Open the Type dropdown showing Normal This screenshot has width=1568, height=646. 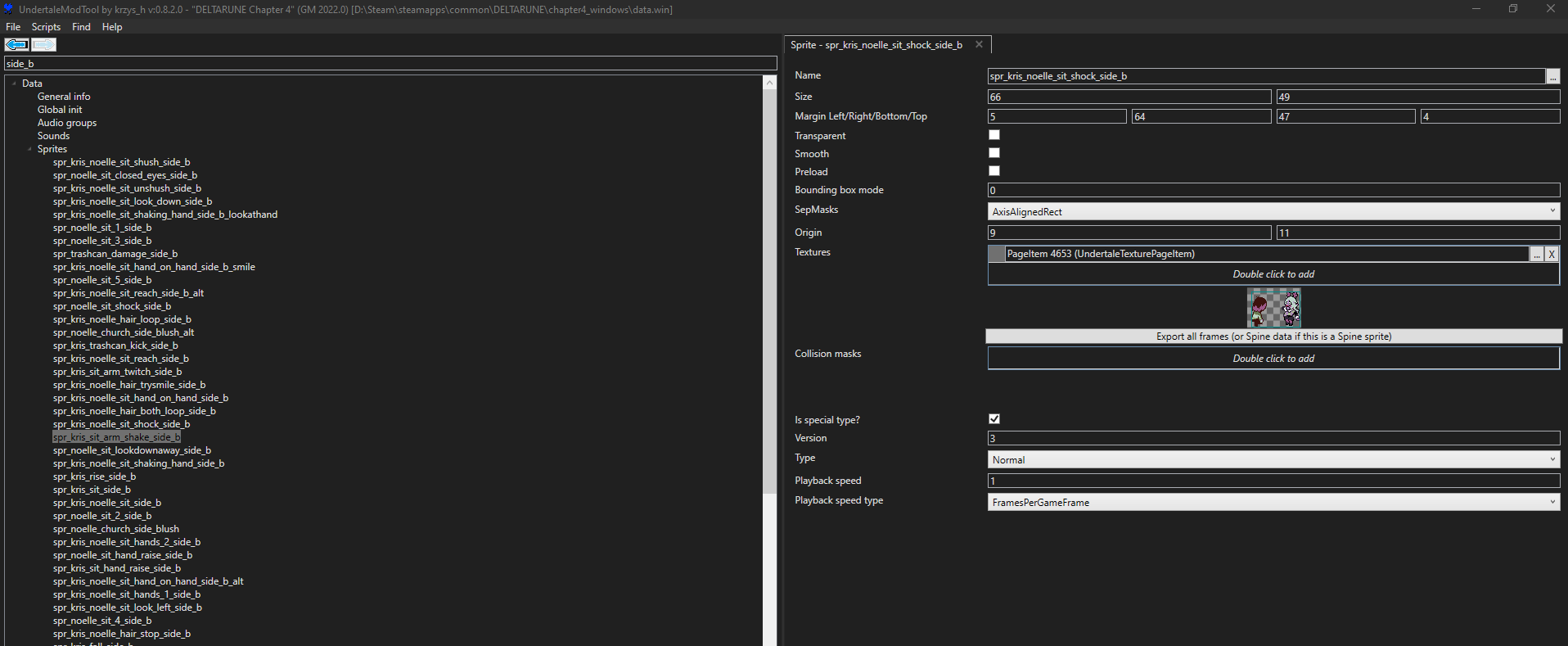tap(1273, 459)
